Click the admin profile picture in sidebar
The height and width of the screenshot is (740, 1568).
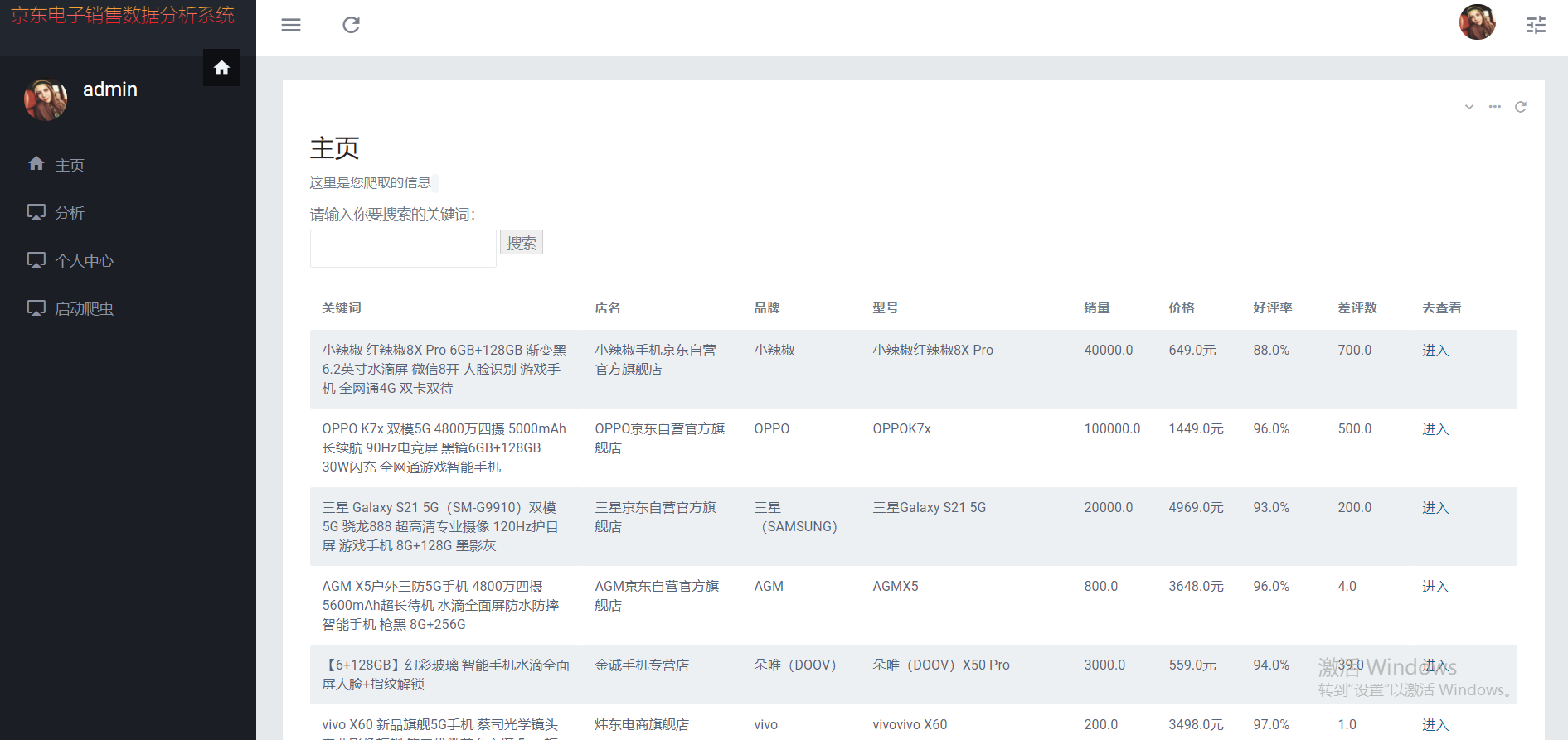coord(46,99)
